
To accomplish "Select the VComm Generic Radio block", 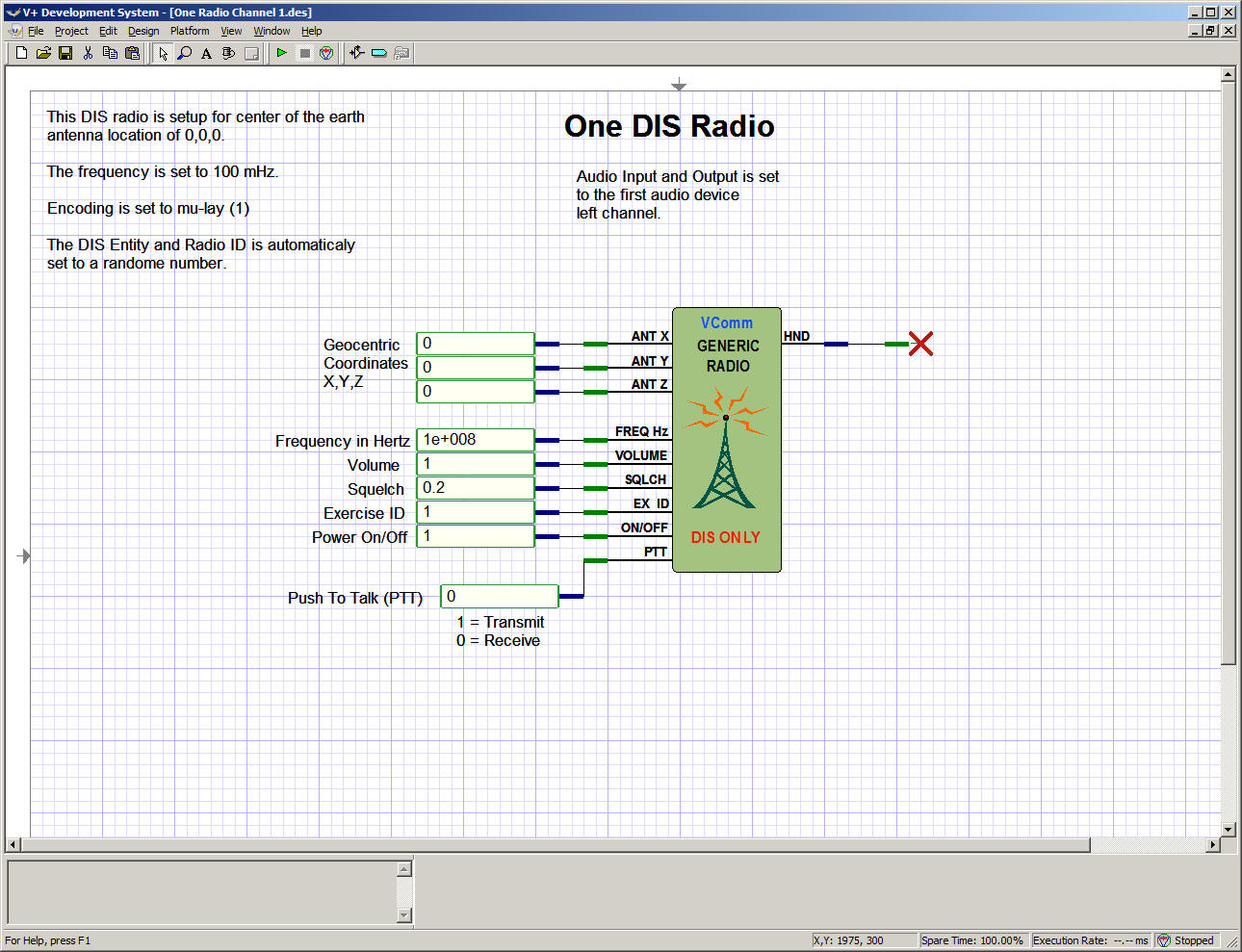I will click(x=727, y=440).
